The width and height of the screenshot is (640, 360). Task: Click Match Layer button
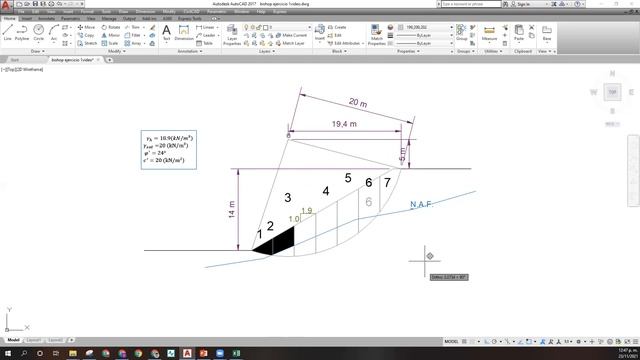pyautogui.click(x=290, y=43)
